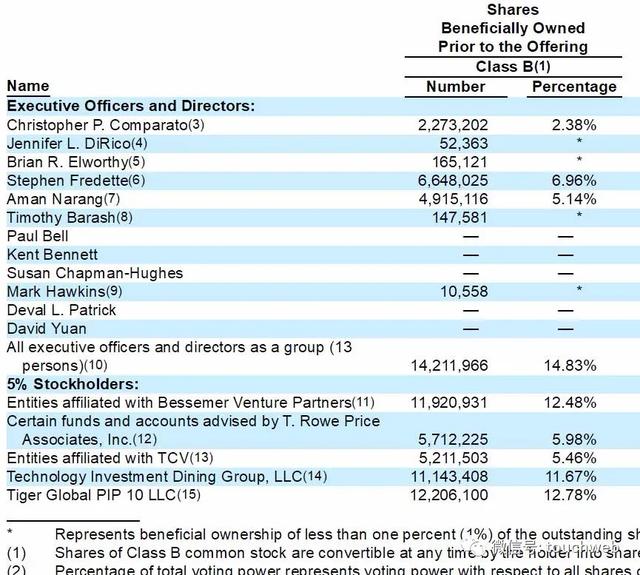640x575 pixels.
Task: Click the value 6,648,025
Action: click(453, 181)
